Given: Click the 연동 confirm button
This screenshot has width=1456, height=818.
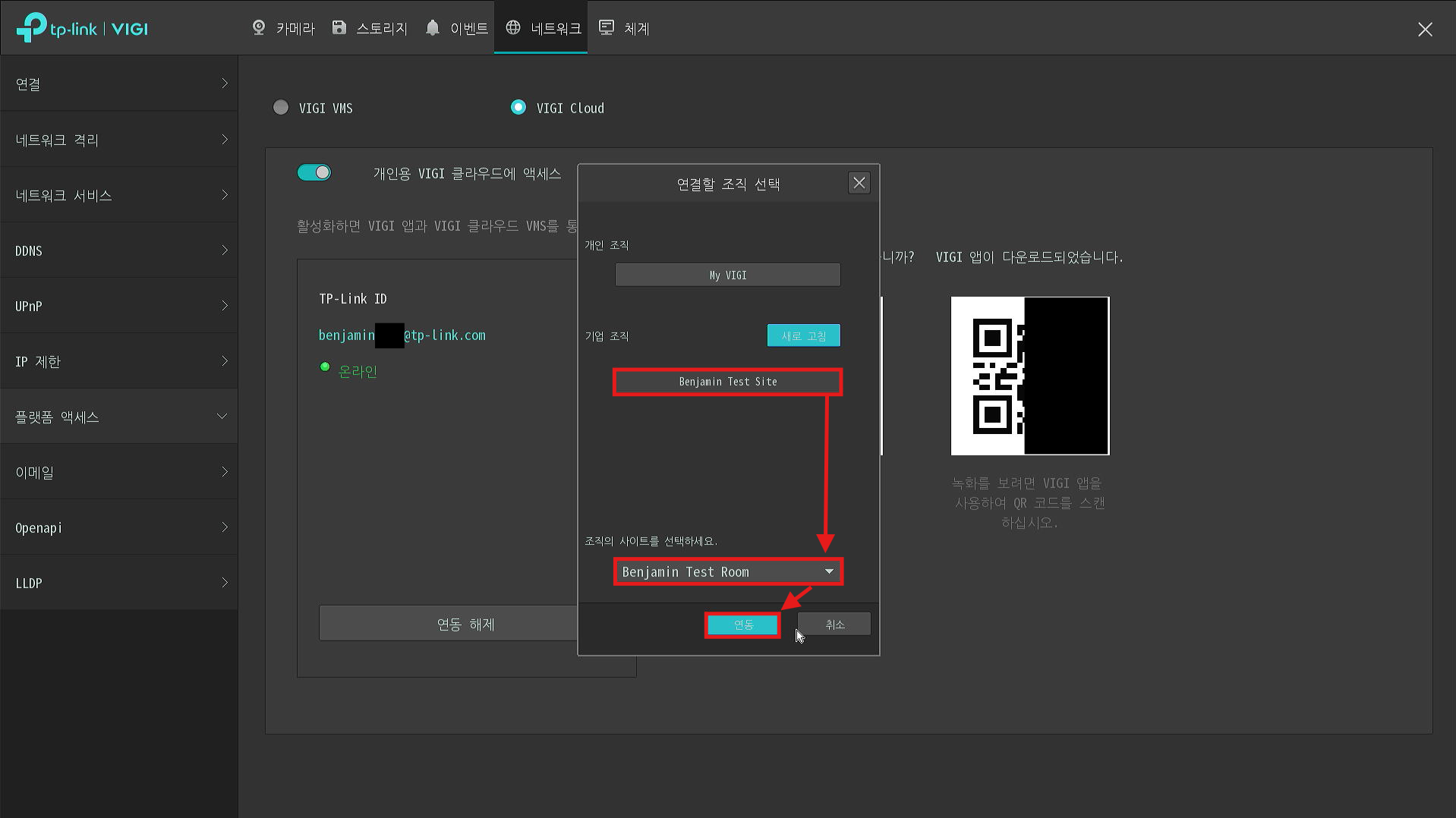Looking at the screenshot, I should pyautogui.click(x=742, y=625).
